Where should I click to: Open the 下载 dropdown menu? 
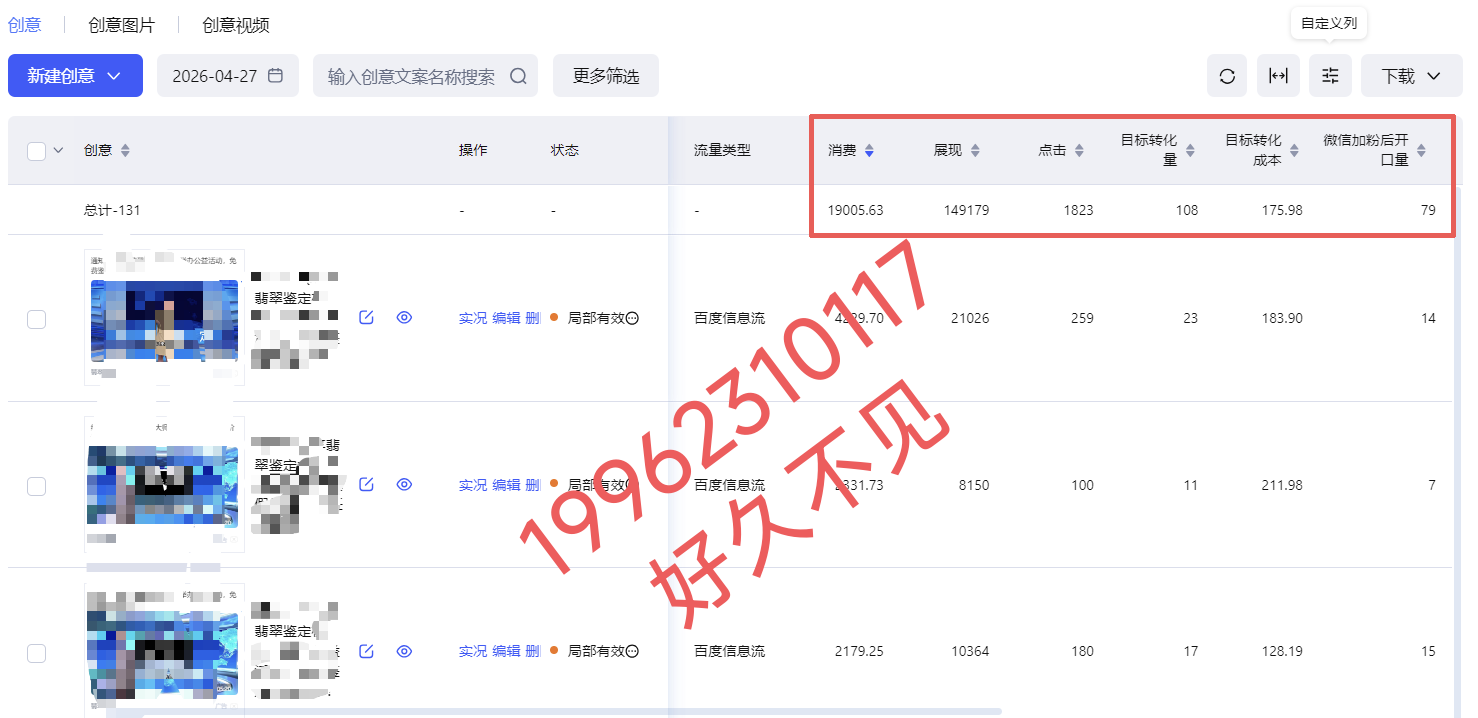tap(1411, 76)
